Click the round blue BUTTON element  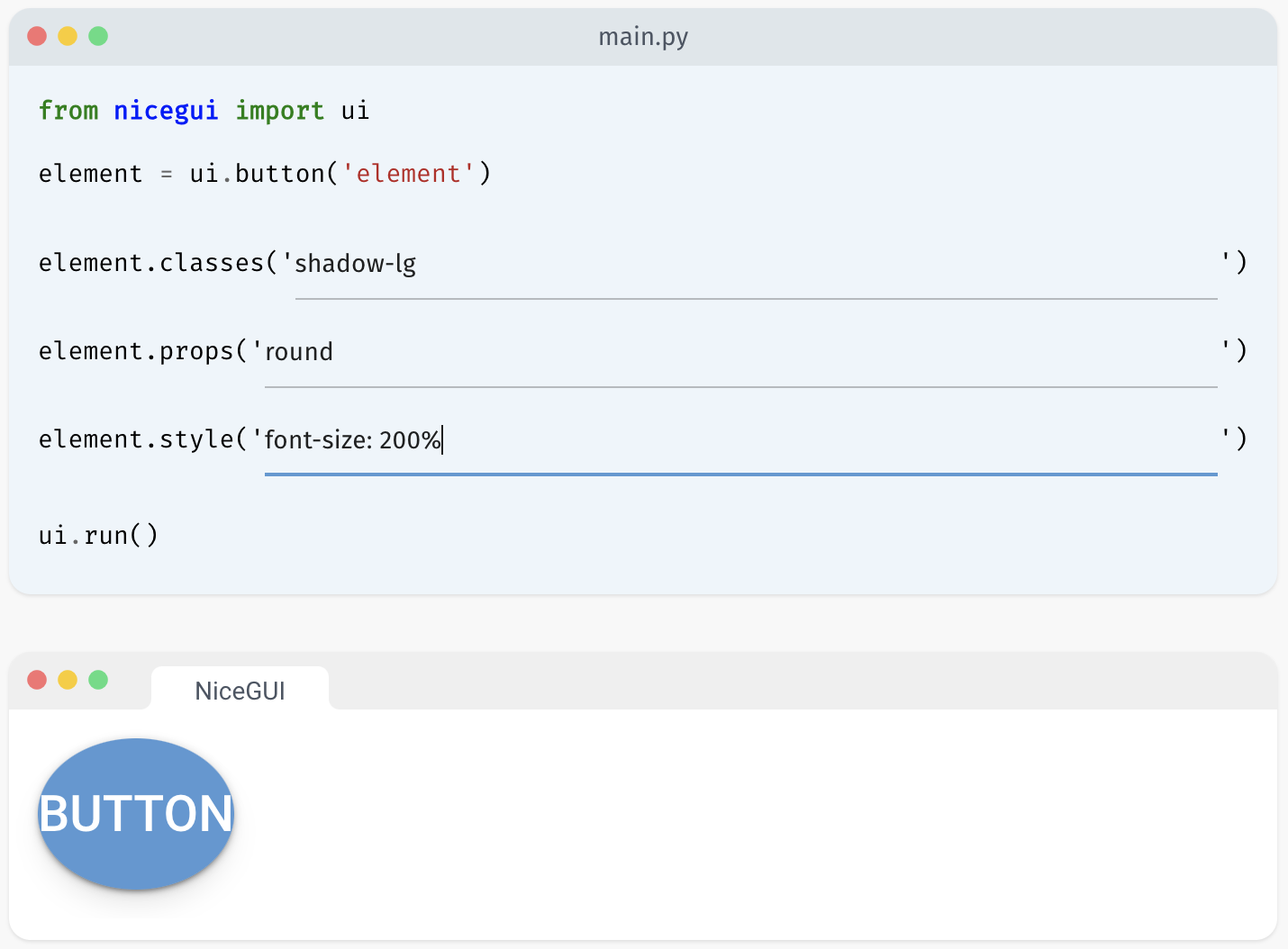(136, 814)
